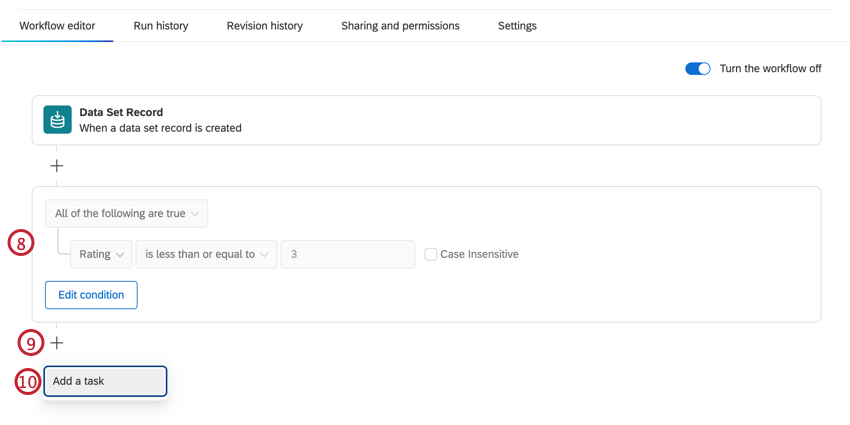Open the 'is less than or equal to' operator dropdown
Viewport: 850px width, 425px height.
click(x=207, y=254)
